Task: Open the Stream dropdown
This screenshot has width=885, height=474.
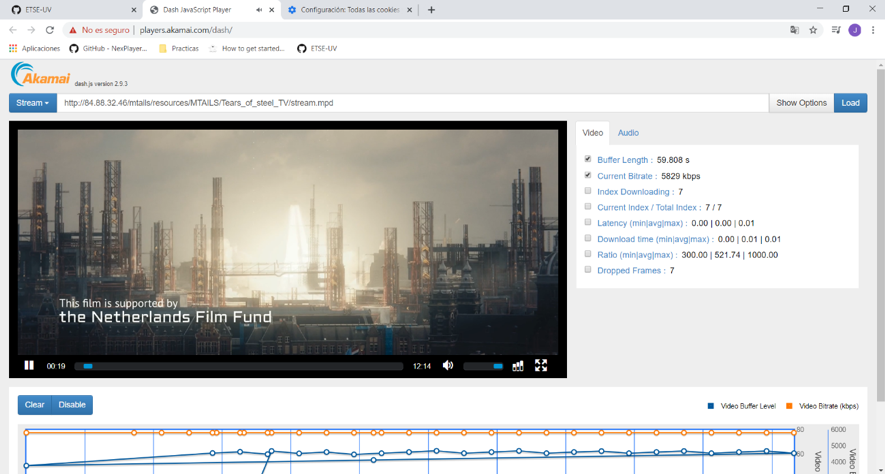Action: point(33,103)
